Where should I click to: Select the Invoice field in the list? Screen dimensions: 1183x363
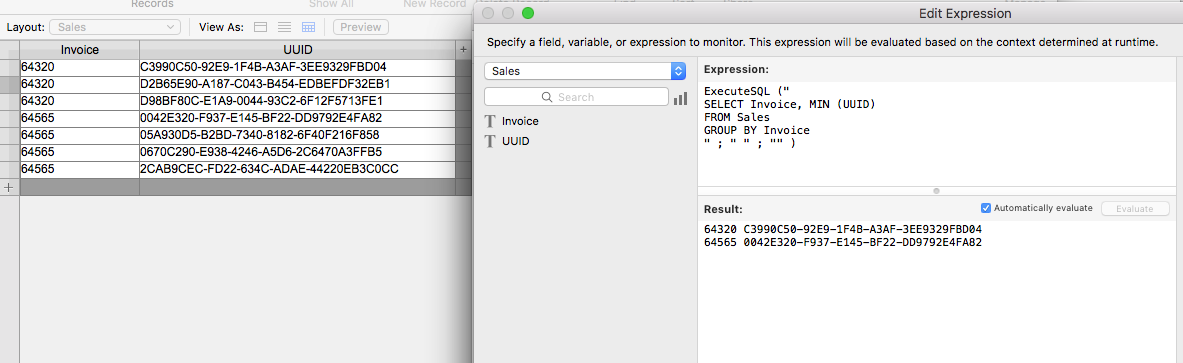[520, 121]
